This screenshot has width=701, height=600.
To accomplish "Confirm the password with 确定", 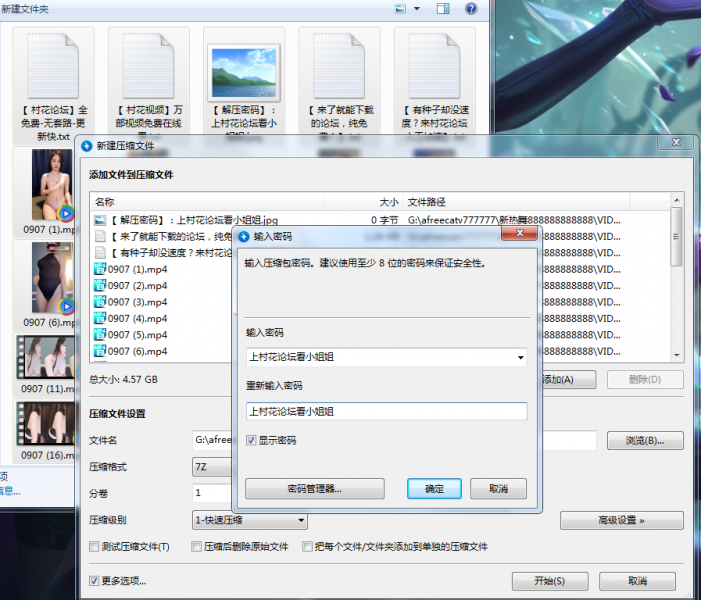I will click(434, 489).
